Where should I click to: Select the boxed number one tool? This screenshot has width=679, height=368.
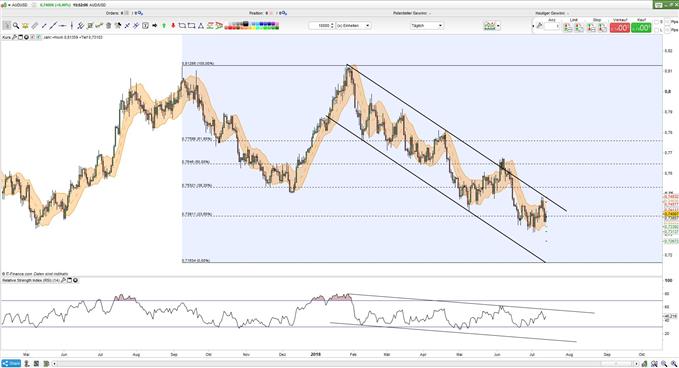point(146,26)
